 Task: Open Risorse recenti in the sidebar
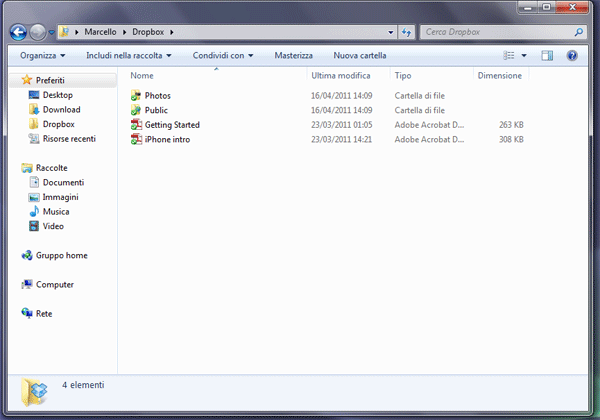click(69, 138)
